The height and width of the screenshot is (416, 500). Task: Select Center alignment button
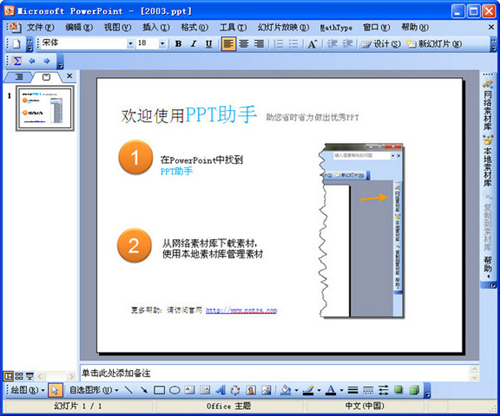pyautogui.click(x=244, y=44)
